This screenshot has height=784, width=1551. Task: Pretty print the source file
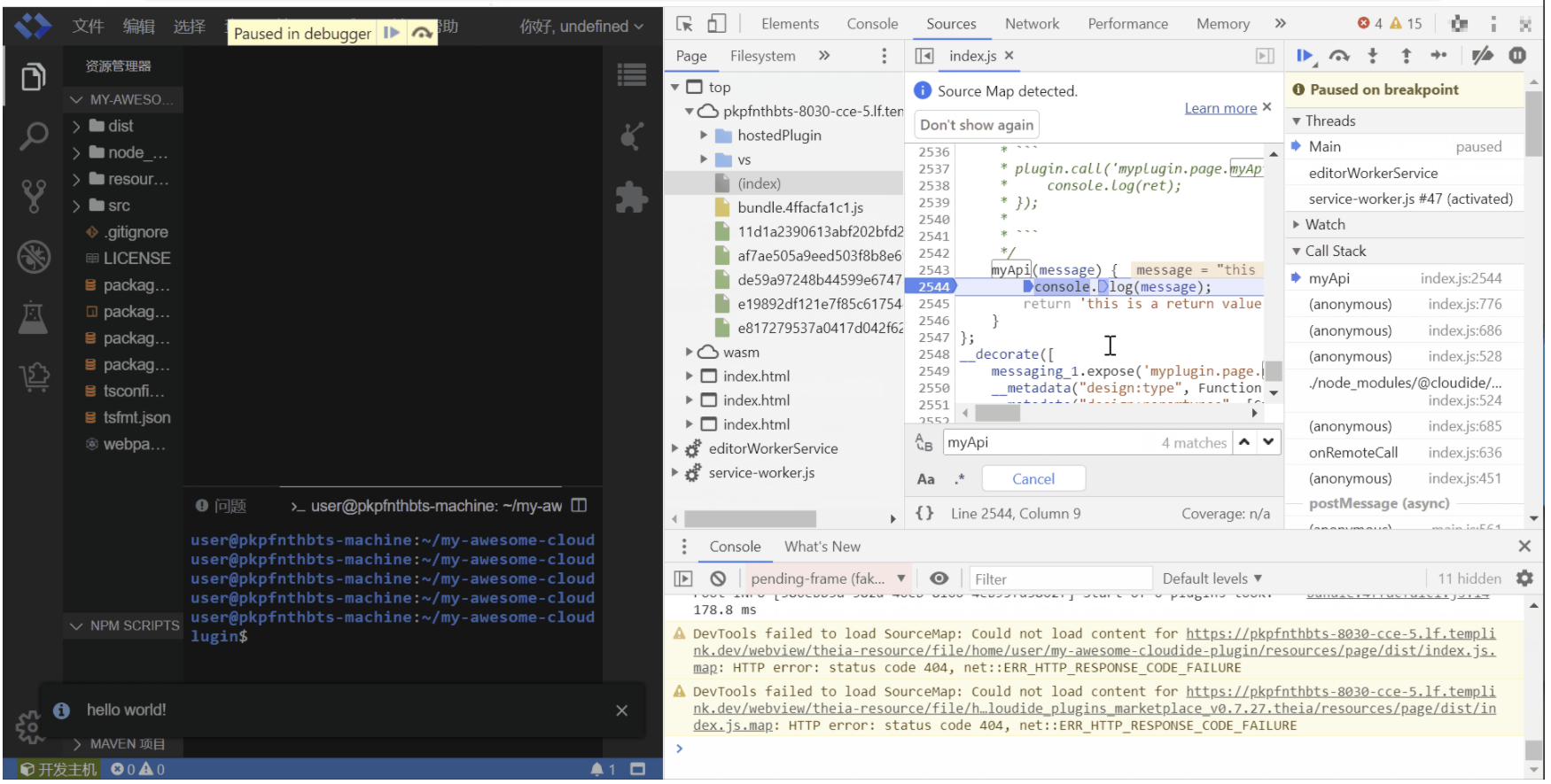tap(924, 513)
